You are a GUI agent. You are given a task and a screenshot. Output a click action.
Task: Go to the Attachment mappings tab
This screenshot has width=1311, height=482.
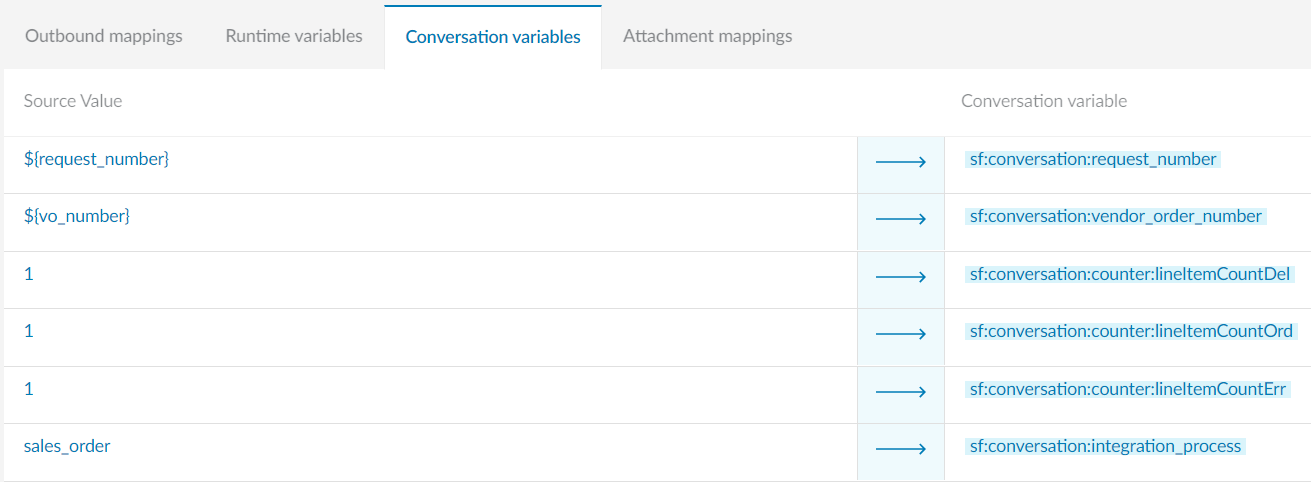[707, 36]
